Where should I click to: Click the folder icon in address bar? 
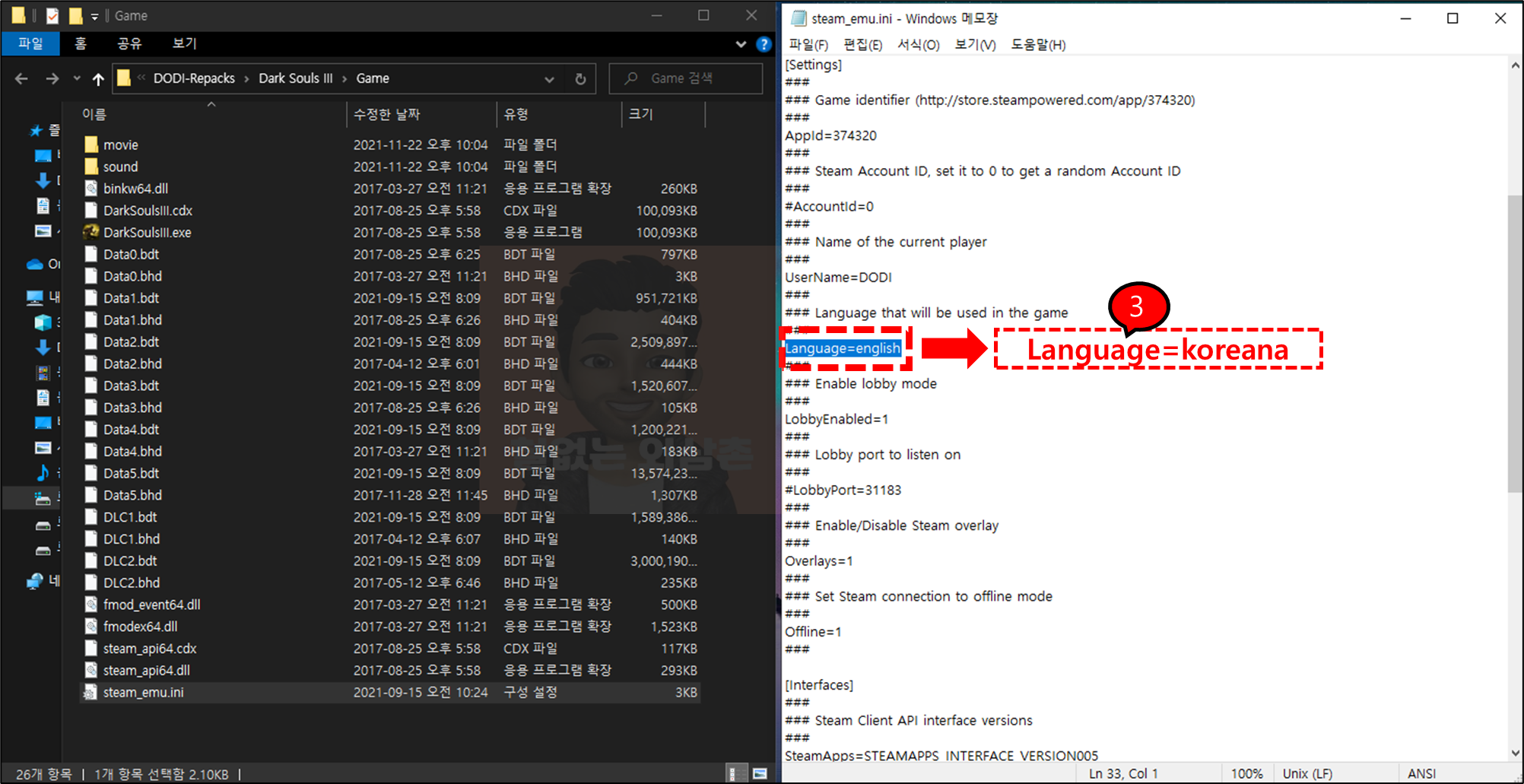124,78
